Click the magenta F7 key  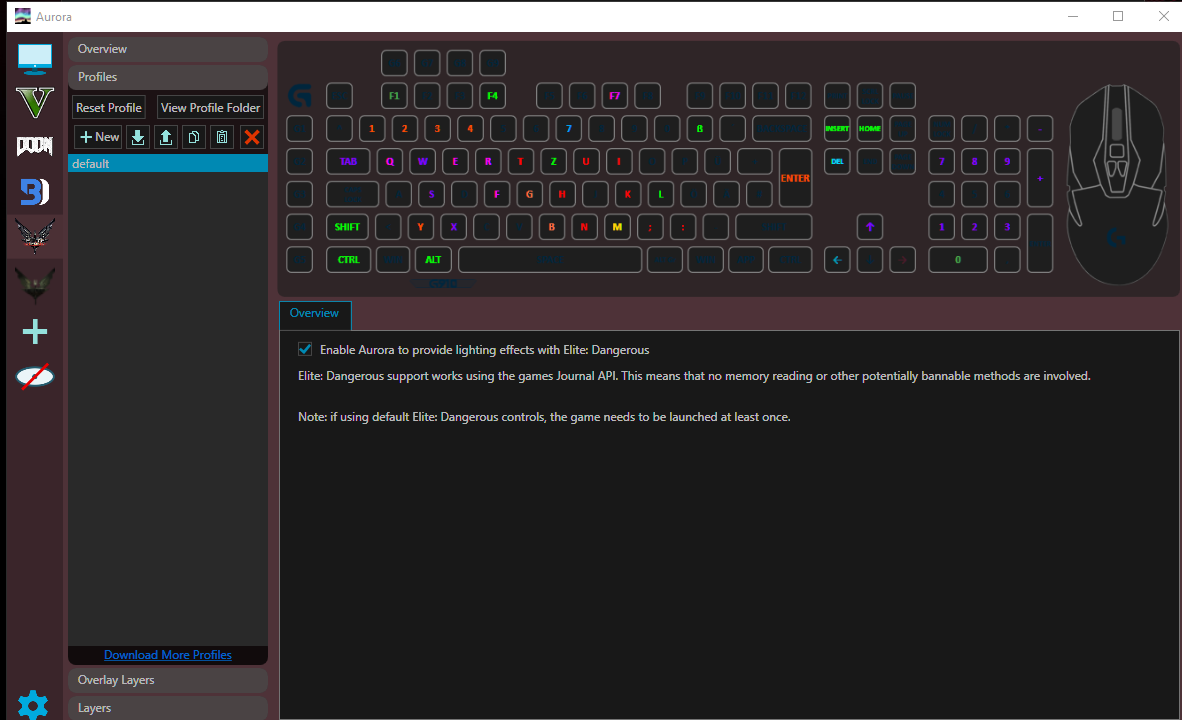[x=614, y=96]
